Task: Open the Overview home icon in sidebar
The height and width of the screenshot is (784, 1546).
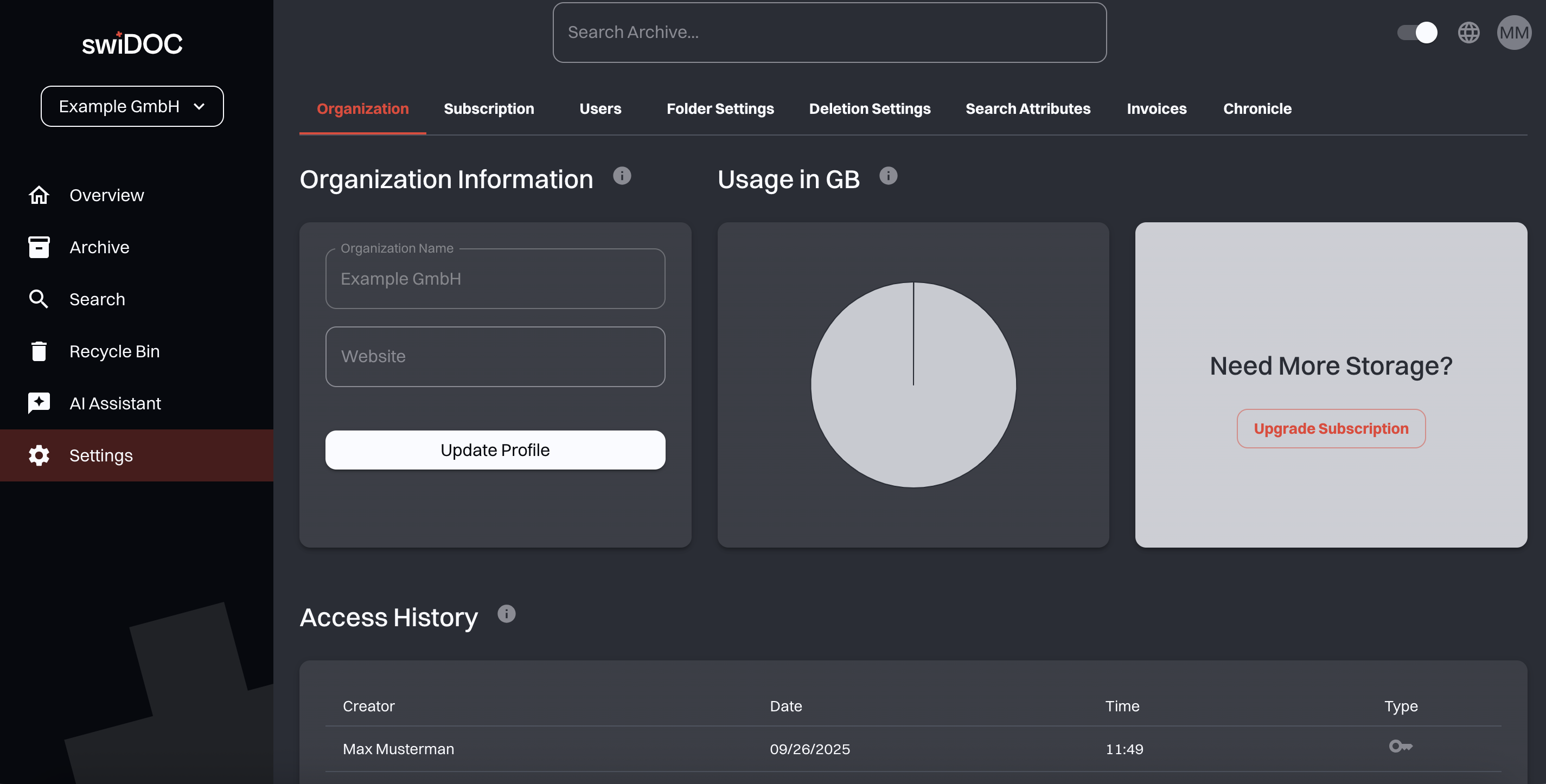Action: tap(39, 194)
